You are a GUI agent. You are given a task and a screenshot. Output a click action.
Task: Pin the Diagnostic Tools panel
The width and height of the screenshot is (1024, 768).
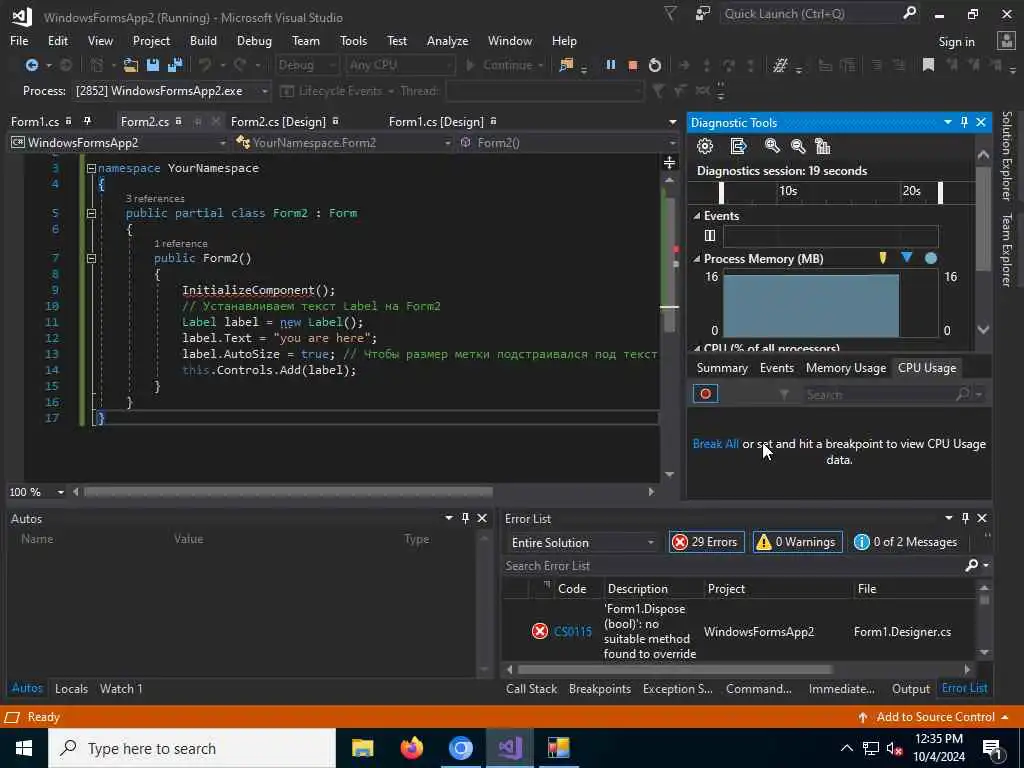[965, 122]
